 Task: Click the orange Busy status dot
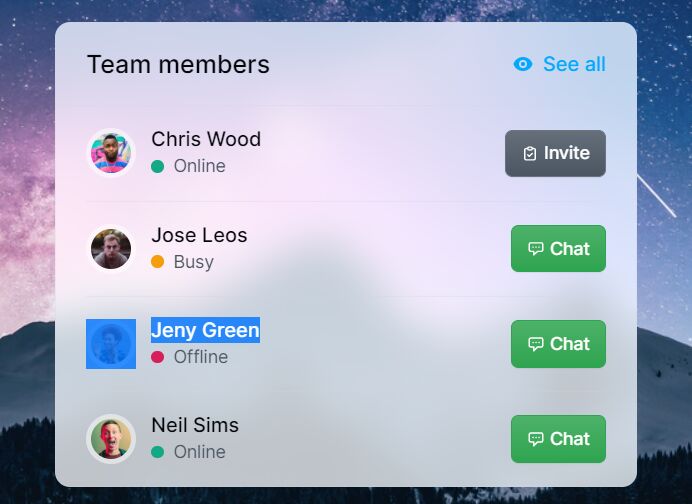(x=158, y=262)
